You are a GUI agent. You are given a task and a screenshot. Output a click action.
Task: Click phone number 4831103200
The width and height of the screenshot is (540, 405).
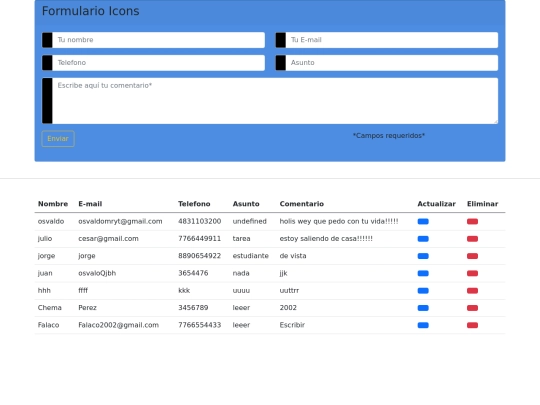[199, 221]
